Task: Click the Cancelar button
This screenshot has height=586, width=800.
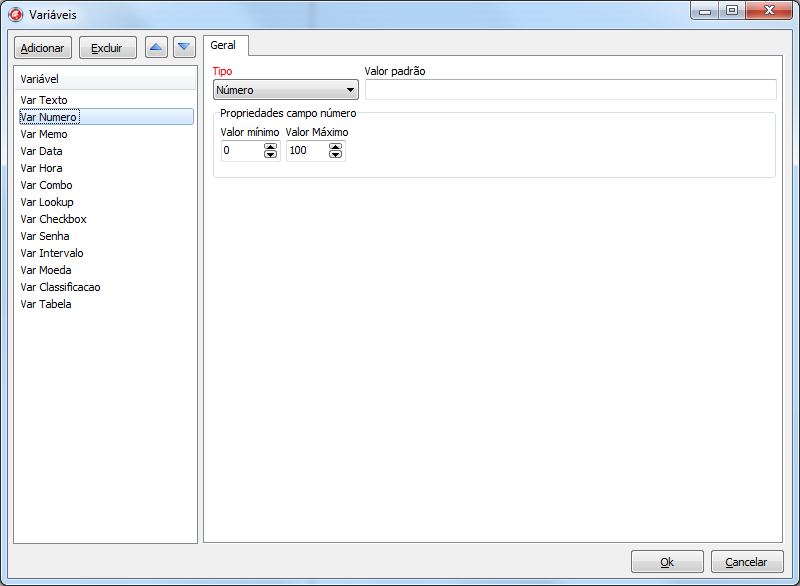Action: 746,562
